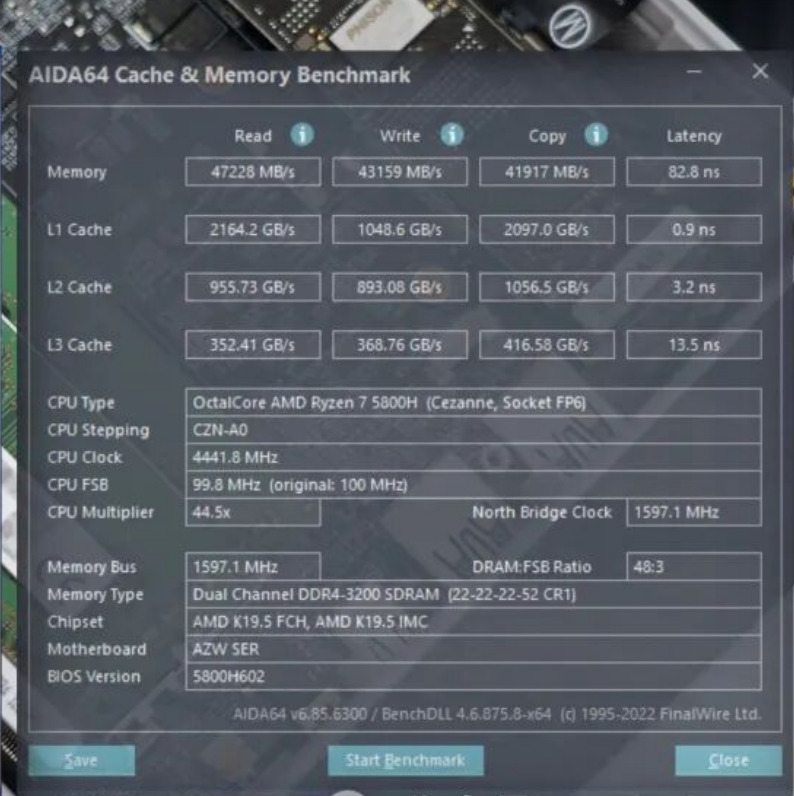Click the North Bridge Clock value box
This screenshot has width=794, height=796.
point(693,512)
